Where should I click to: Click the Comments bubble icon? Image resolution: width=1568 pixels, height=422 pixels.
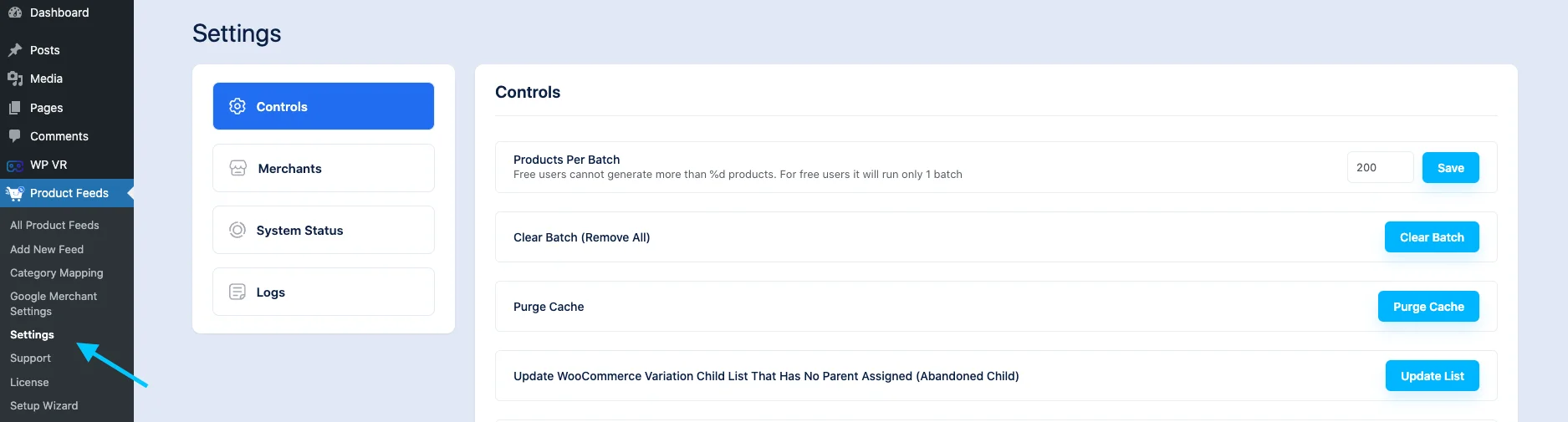(x=14, y=136)
